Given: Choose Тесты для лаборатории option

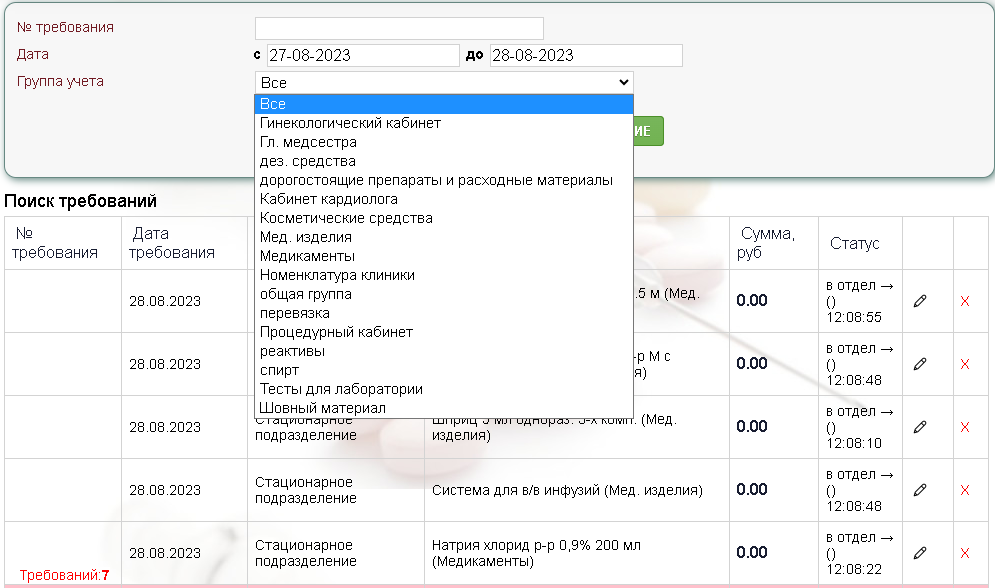Looking at the screenshot, I should 444,389.
